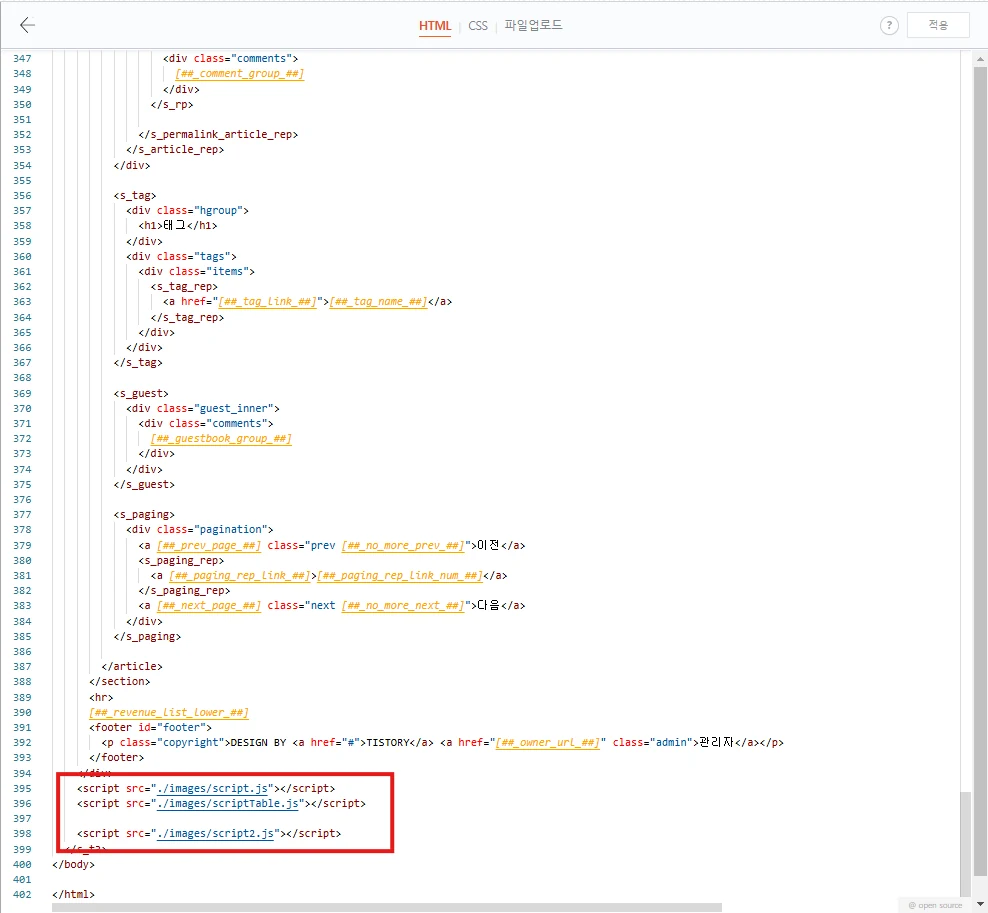Viewport: 988px width, 913px height.
Task: Select the [##_owner_url_##] token
Action: point(548,743)
